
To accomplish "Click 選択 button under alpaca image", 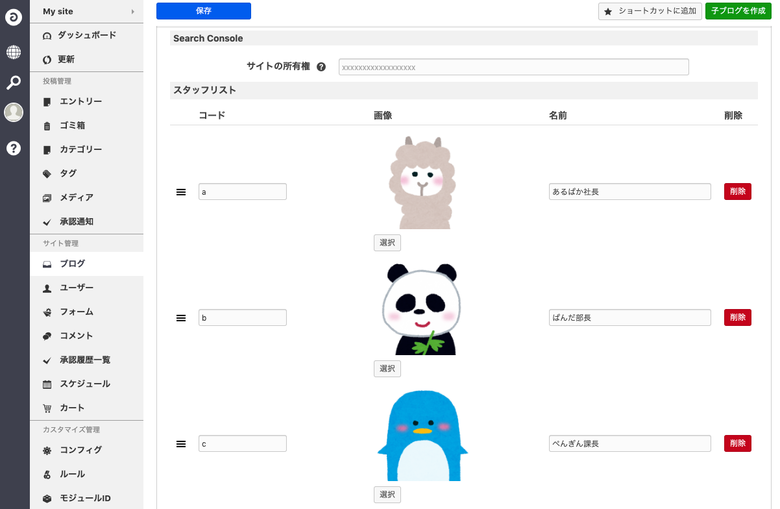I will (x=387, y=242).
